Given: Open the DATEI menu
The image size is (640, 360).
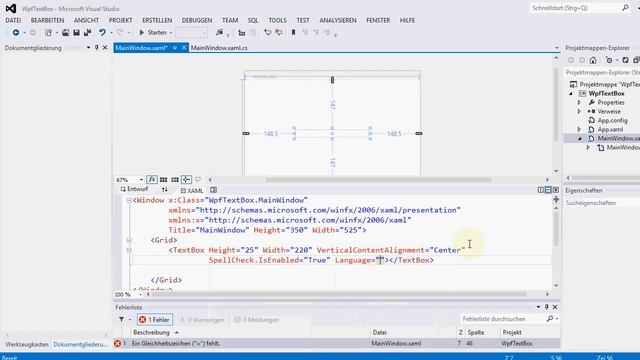Looking at the screenshot, I should [x=13, y=20].
